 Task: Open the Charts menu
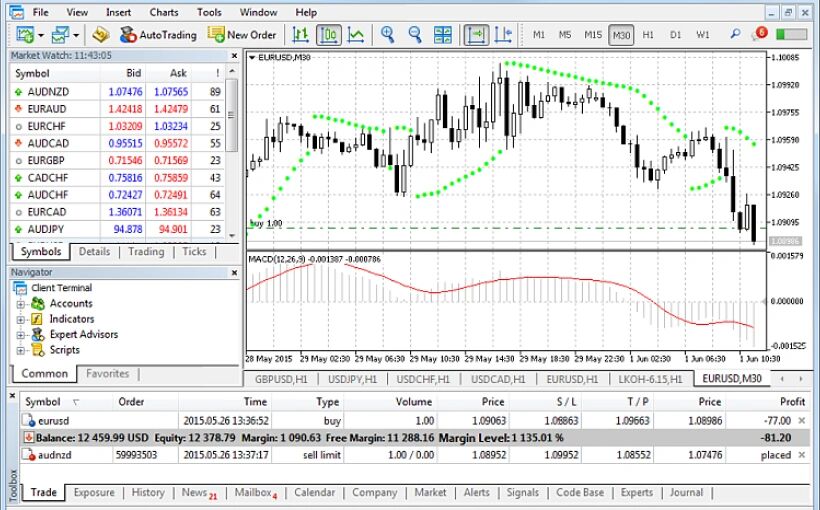point(164,12)
